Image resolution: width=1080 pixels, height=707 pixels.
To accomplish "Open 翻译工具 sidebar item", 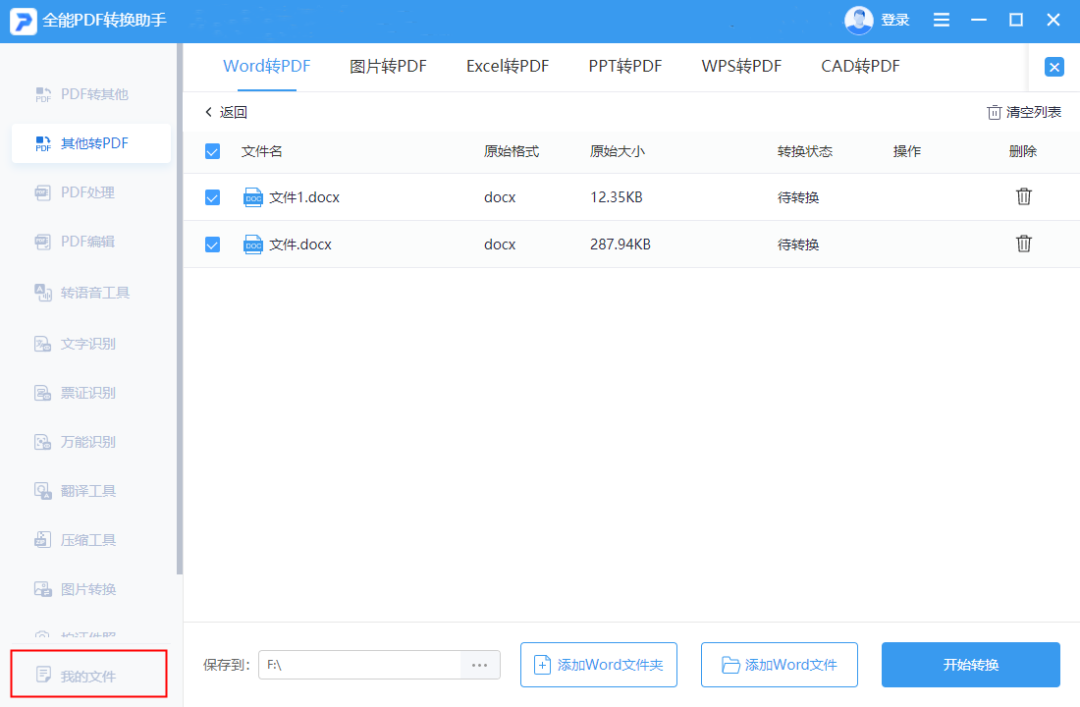I will click(x=74, y=491).
